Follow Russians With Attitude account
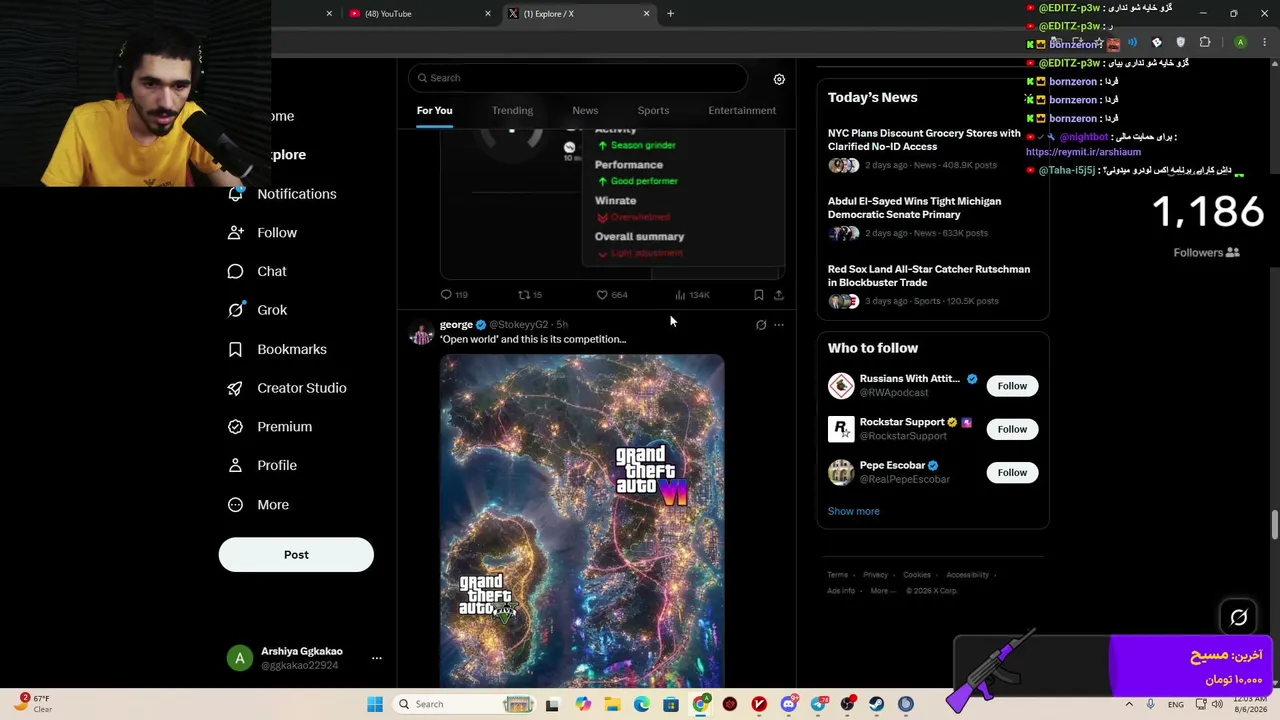Screen dimensions: 1280x720 tap(1012, 386)
